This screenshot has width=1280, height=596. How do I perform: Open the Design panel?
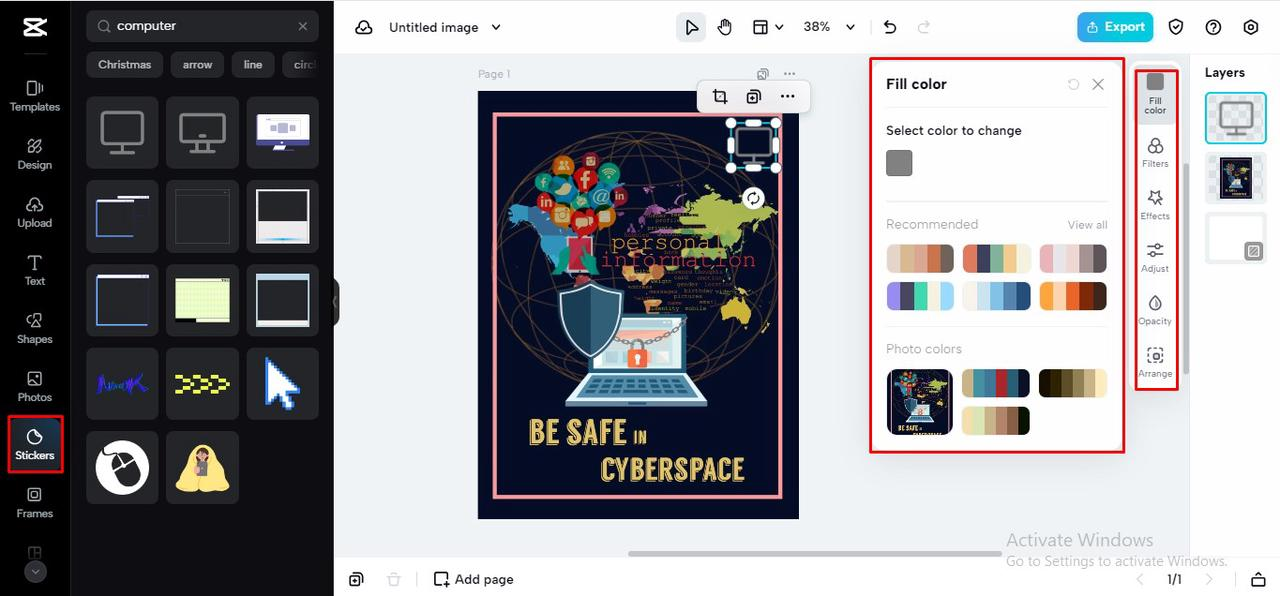(x=34, y=154)
